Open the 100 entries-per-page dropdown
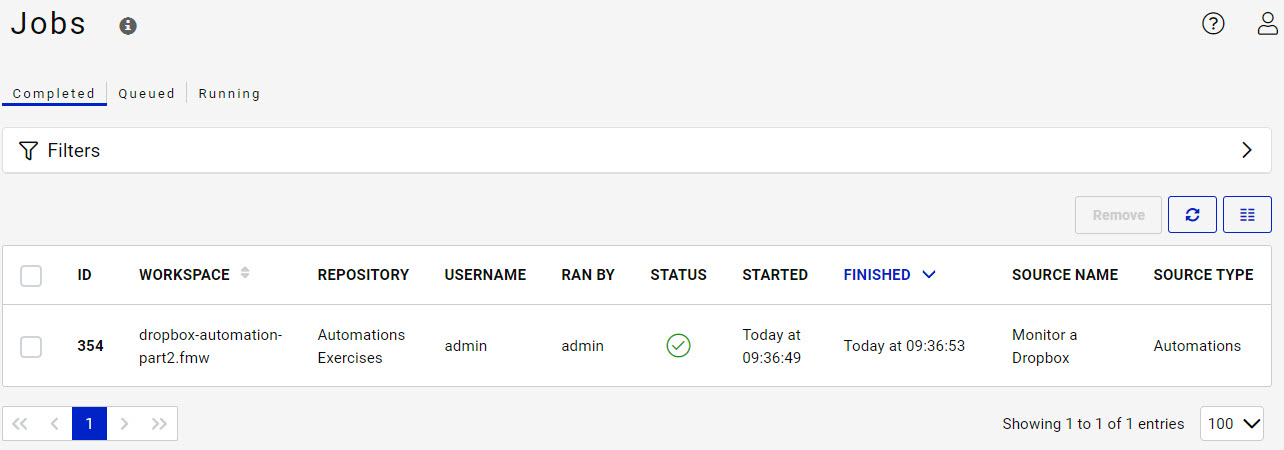This screenshot has height=450, width=1284. (x=1232, y=424)
